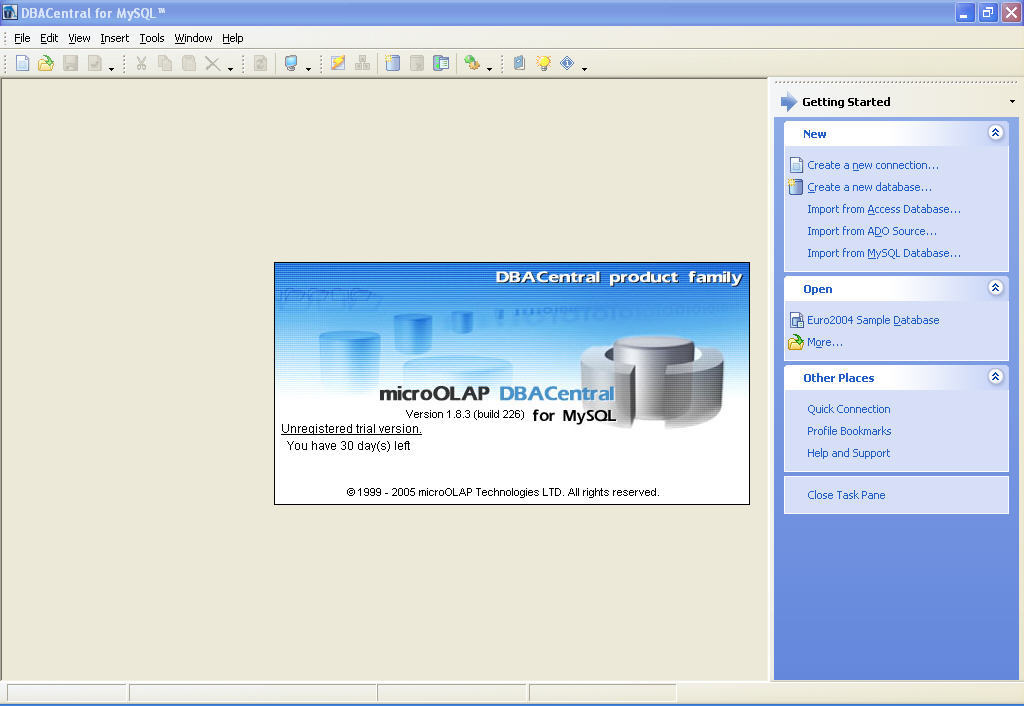Open the File menu
This screenshot has height=706, width=1024.
pos(22,38)
